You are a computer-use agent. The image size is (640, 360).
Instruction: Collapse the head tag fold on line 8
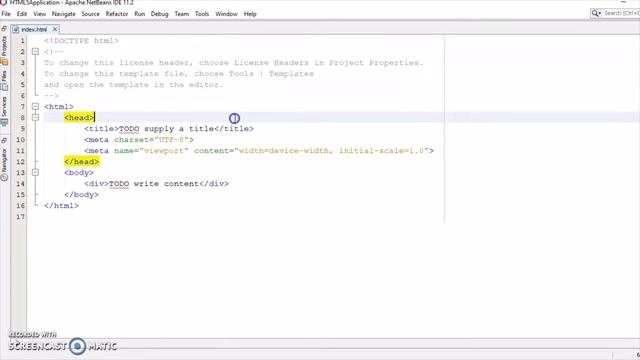(x=36, y=118)
